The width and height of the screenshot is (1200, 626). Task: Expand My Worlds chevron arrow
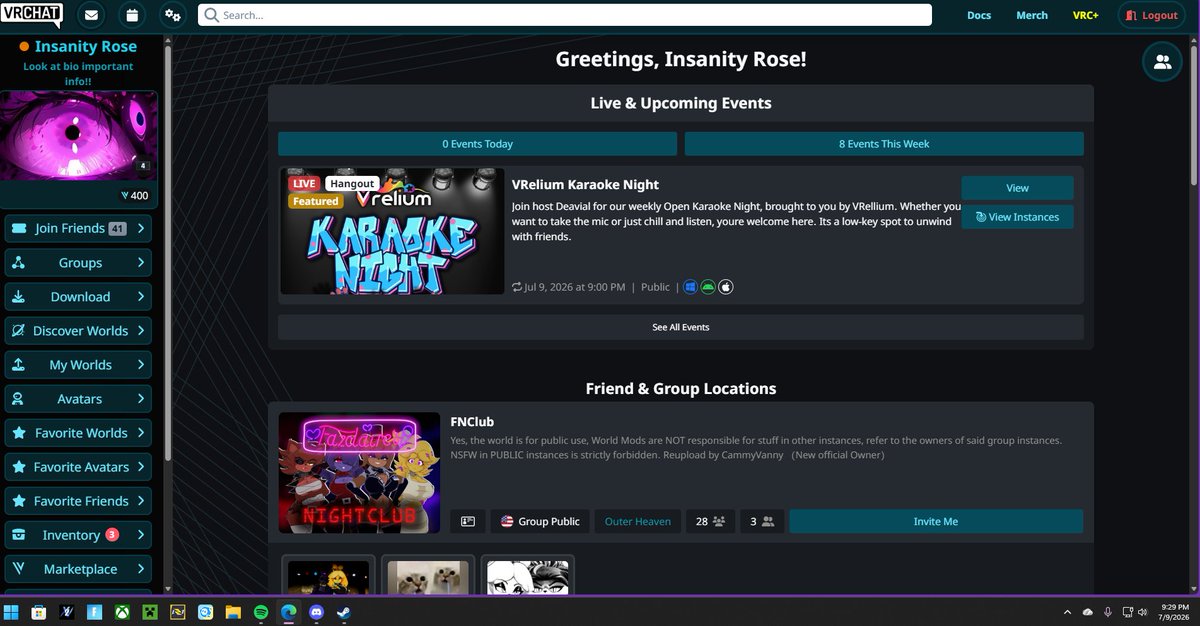141,365
